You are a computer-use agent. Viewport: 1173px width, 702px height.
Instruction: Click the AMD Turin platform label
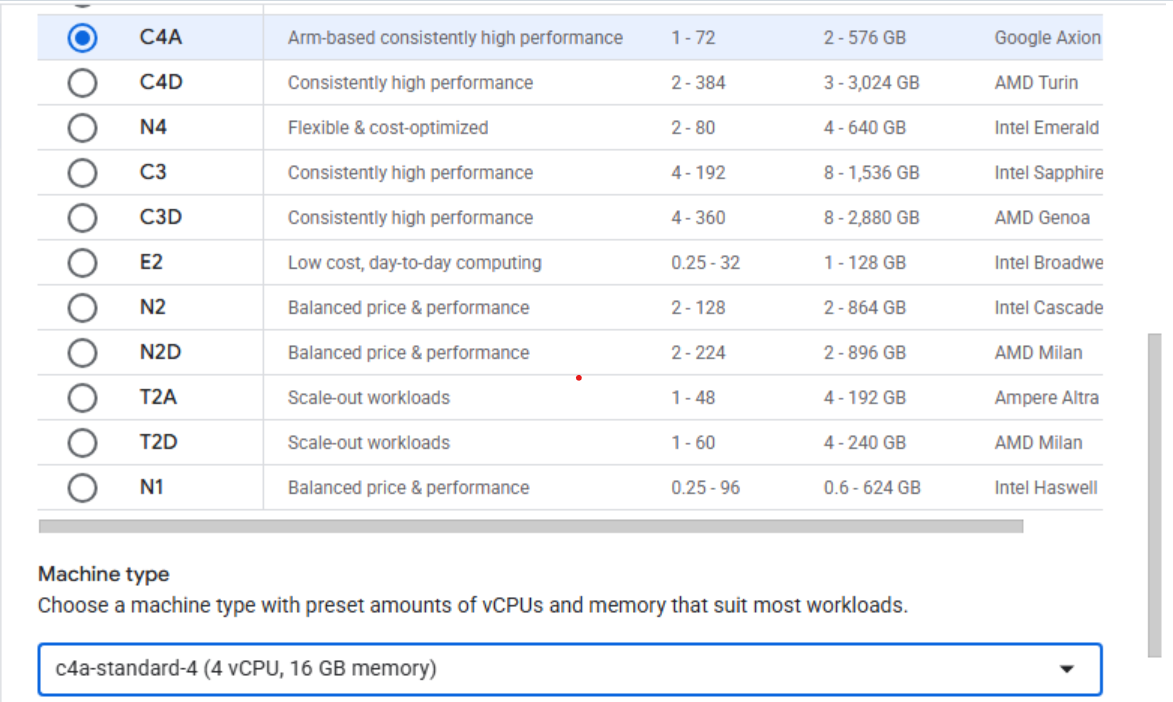coord(1038,82)
